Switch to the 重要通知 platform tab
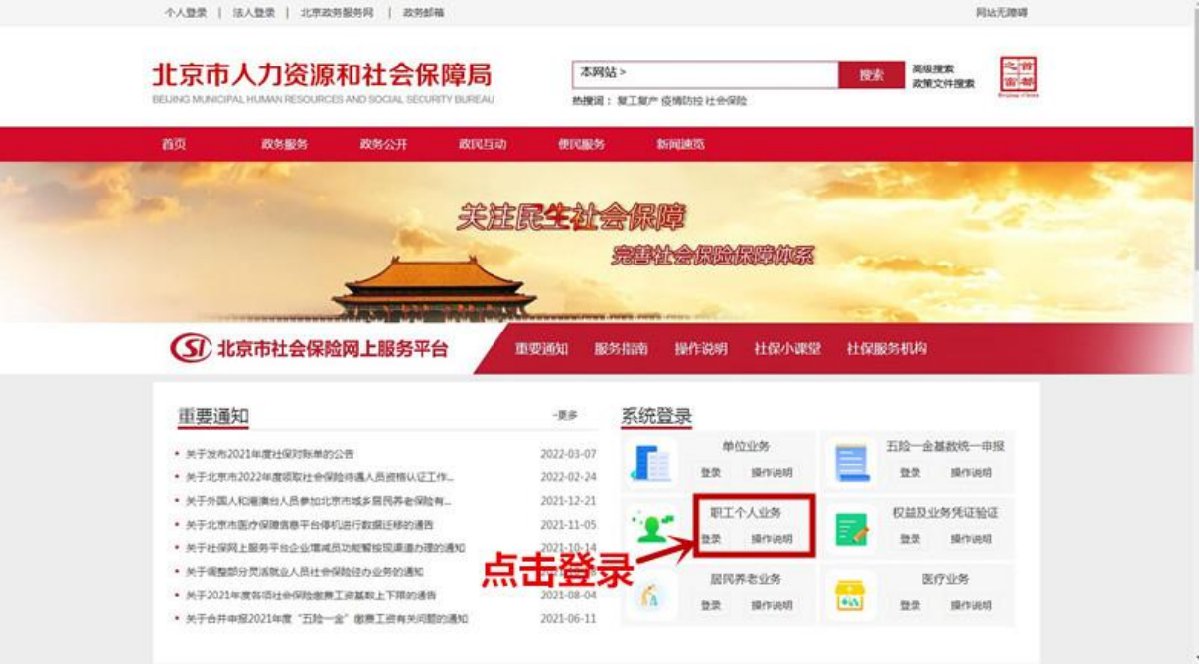Screen dimensions: 1200x664 click(542, 349)
